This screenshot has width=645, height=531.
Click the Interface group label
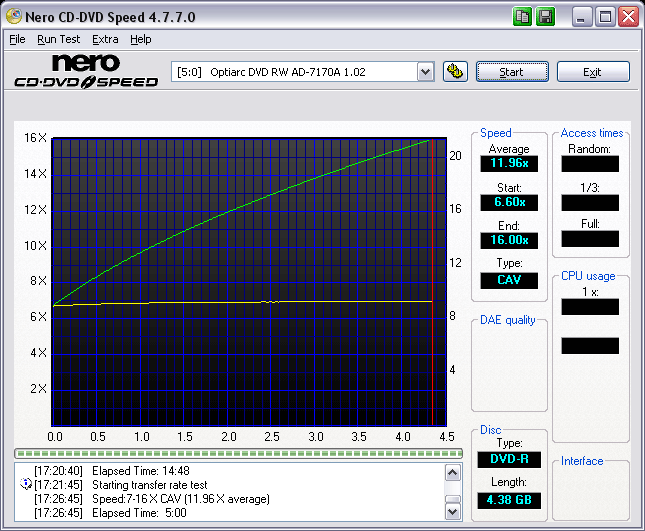point(582,461)
